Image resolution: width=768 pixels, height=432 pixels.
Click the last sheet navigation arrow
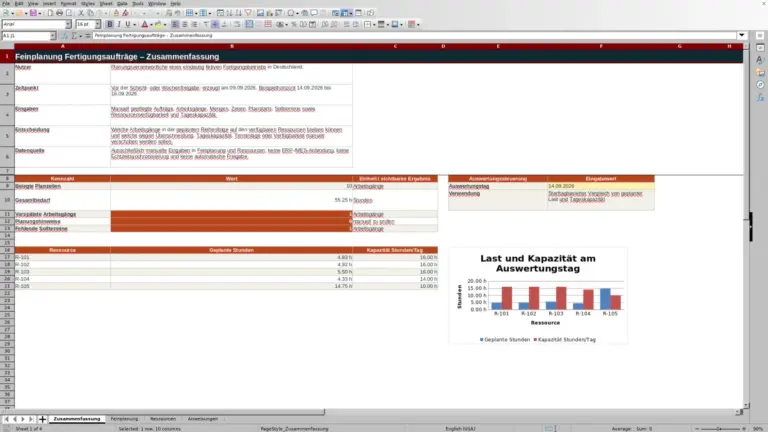click(x=31, y=419)
